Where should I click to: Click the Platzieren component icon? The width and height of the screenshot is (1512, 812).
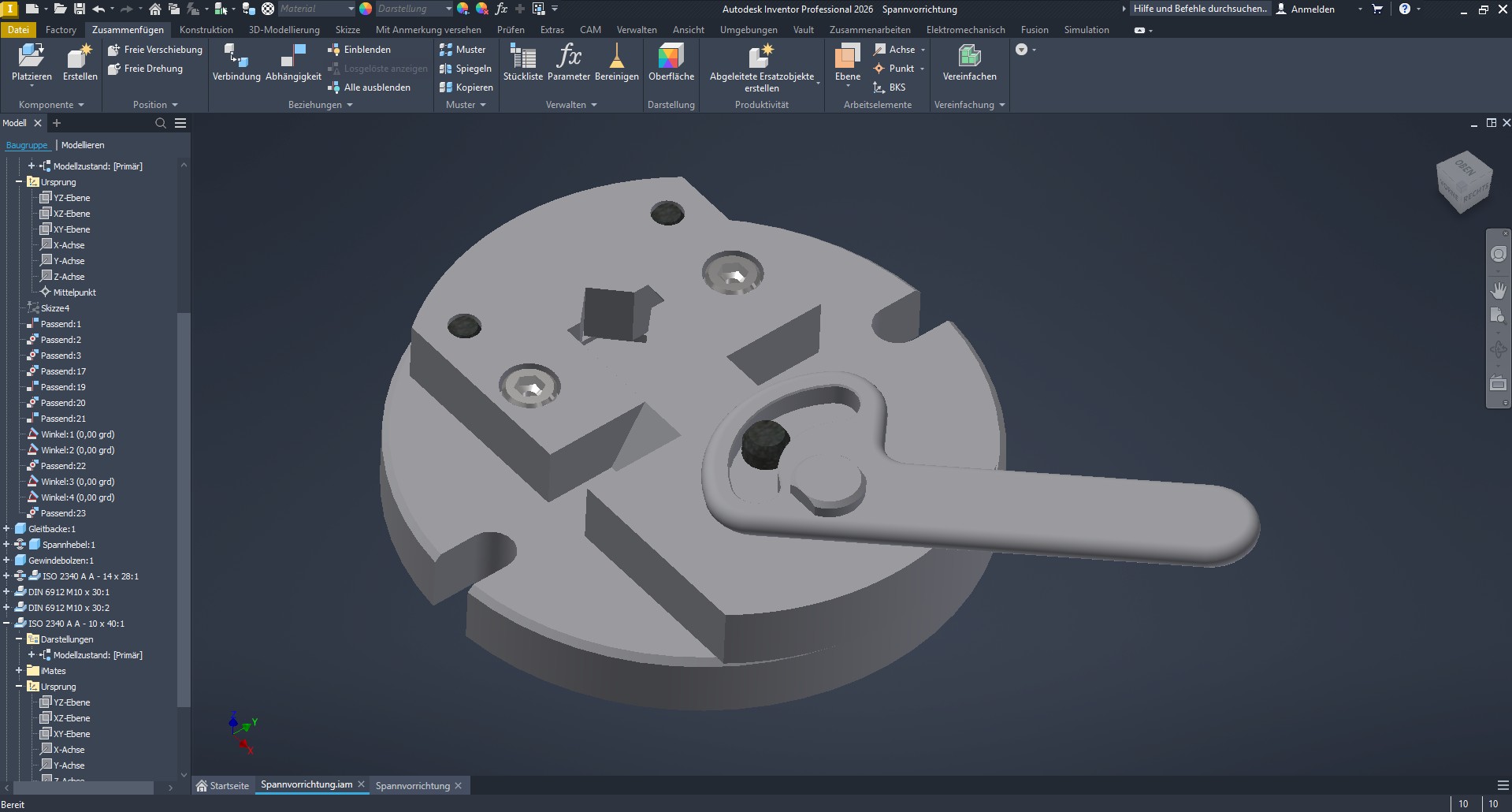32,57
